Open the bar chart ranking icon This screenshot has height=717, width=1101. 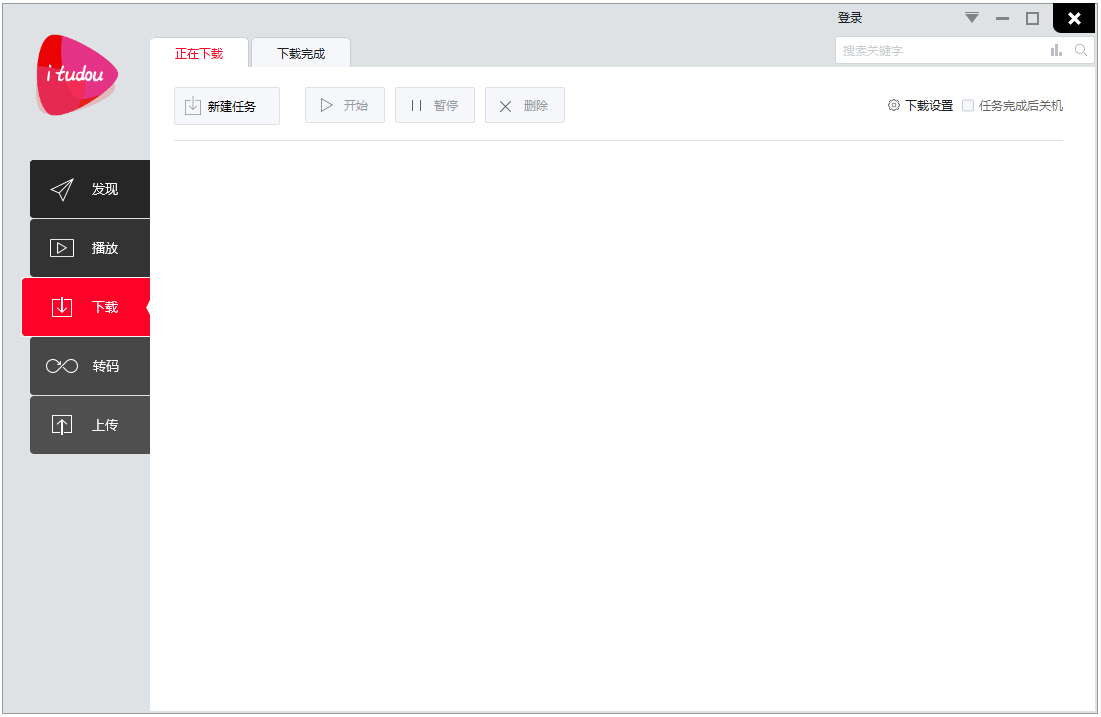coord(1056,50)
